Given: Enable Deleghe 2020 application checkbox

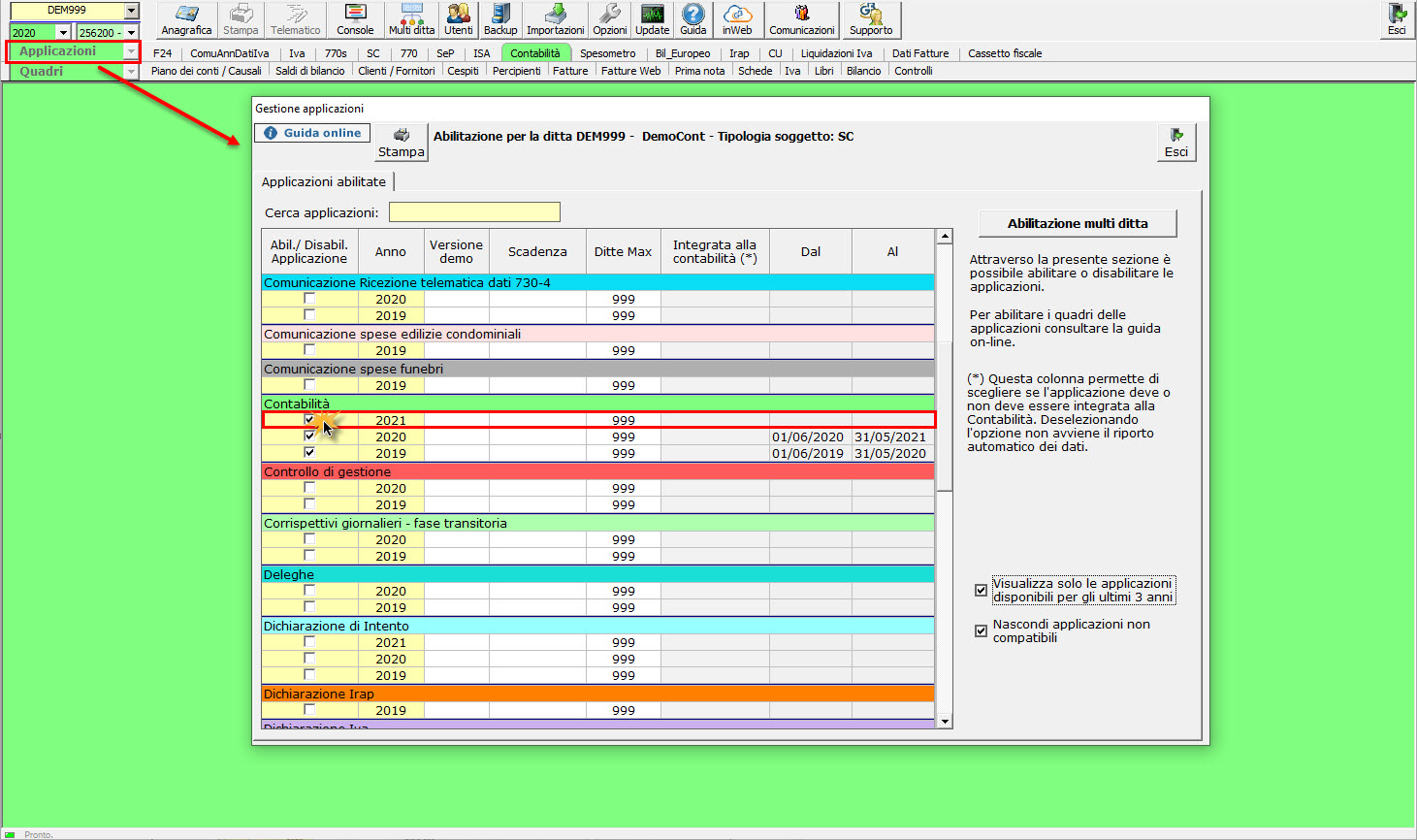Looking at the screenshot, I should (x=309, y=591).
